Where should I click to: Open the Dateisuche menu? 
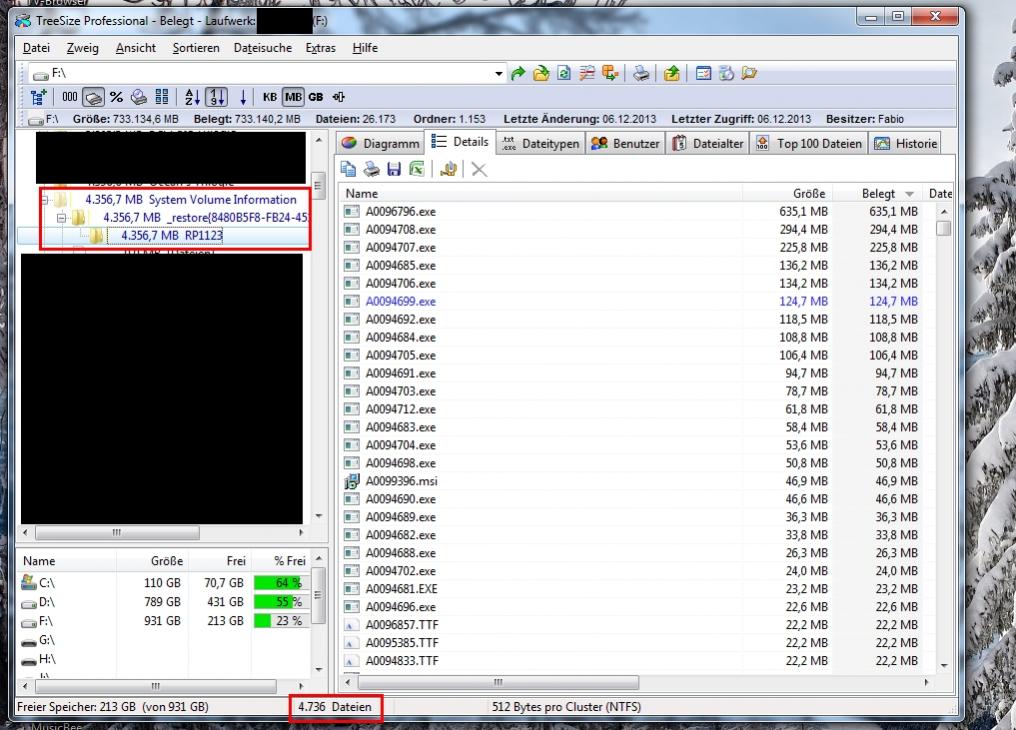tap(262, 48)
